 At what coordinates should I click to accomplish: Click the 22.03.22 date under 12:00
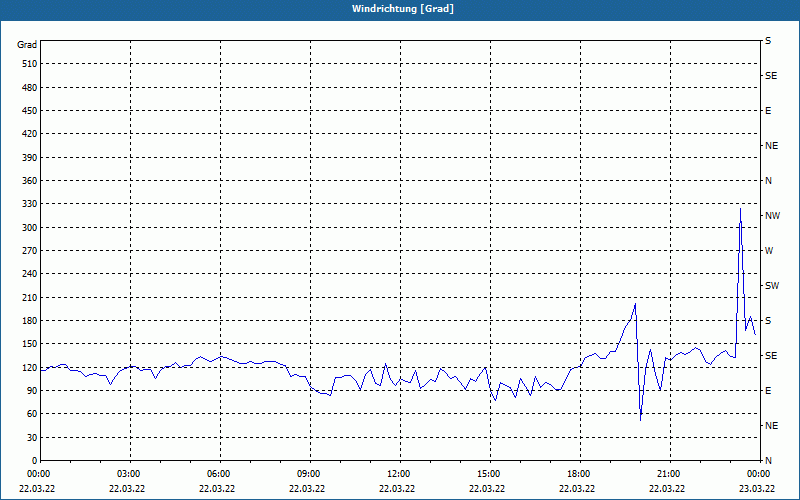397,489
